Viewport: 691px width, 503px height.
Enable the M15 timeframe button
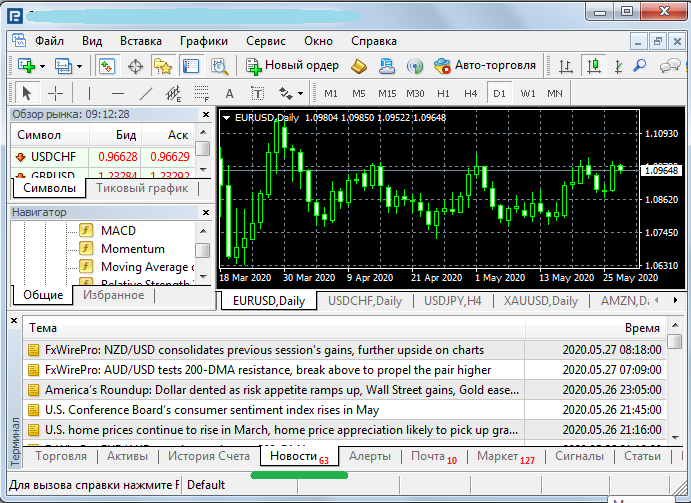(x=387, y=93)
